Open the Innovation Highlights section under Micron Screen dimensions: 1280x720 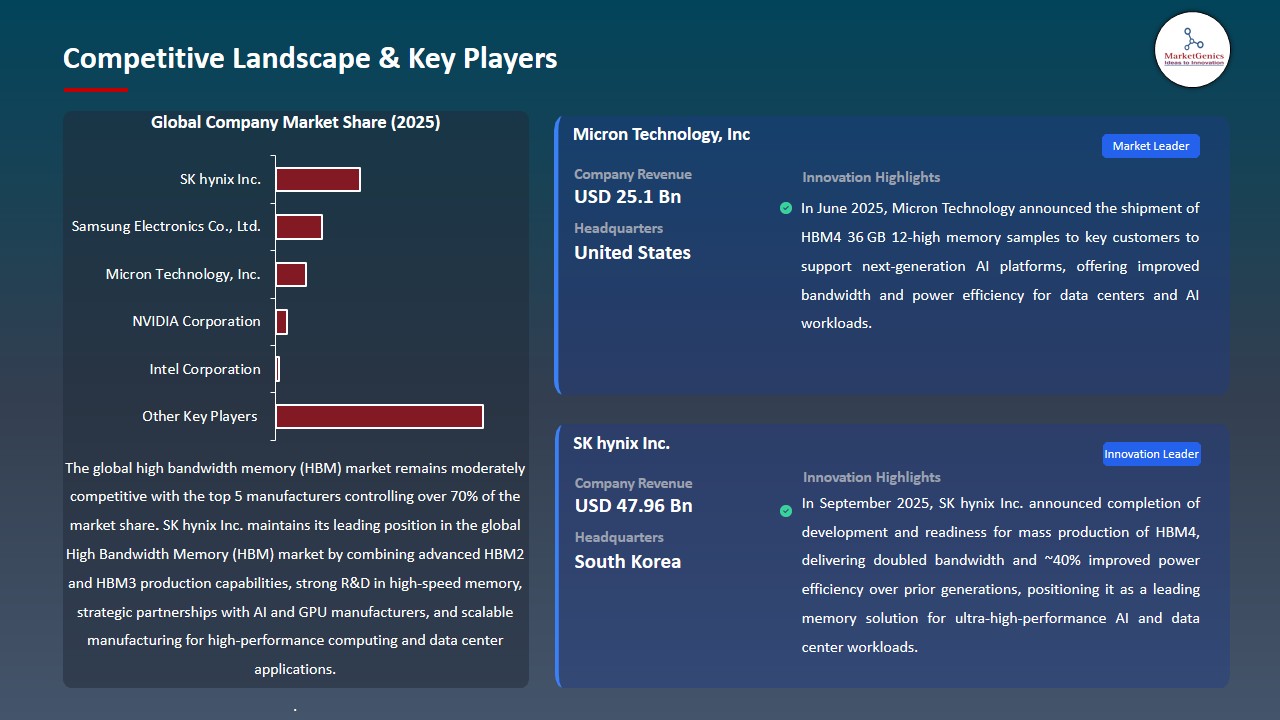point(870,177)
